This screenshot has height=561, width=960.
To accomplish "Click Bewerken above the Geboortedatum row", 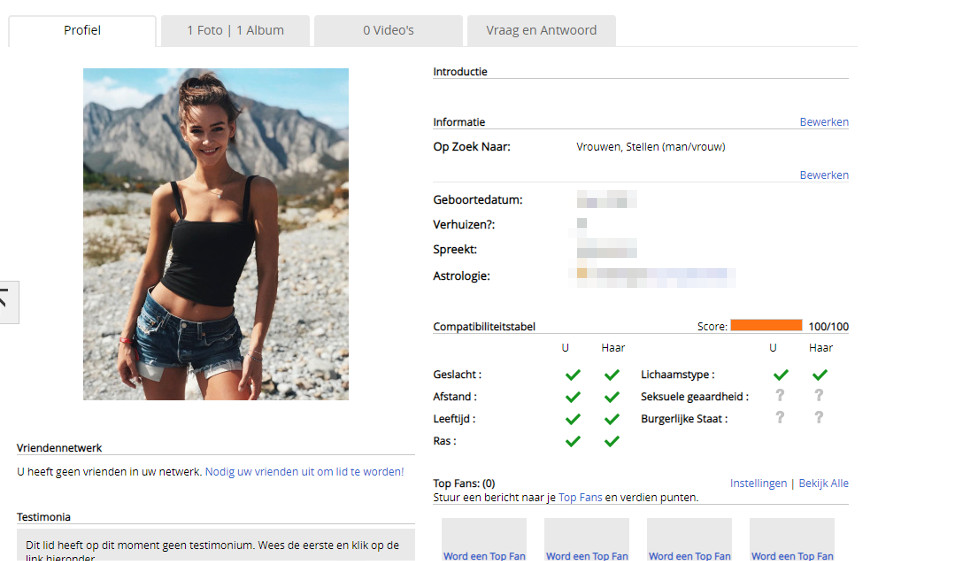I will (x=824, y=175).
